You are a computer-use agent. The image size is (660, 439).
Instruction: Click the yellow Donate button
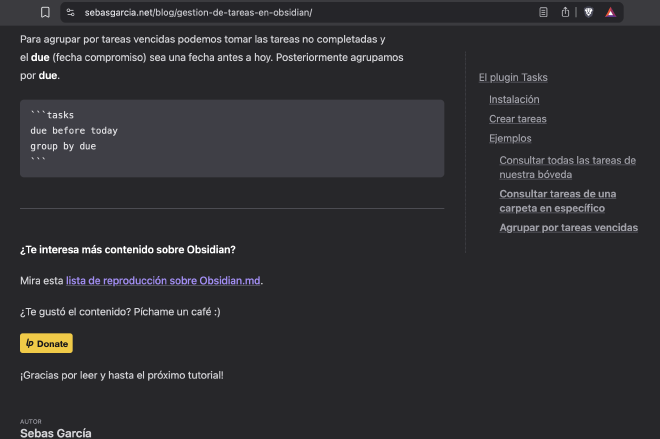46,343
